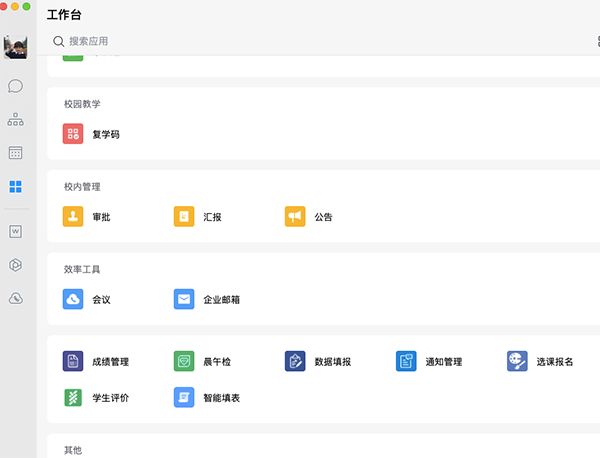Click the 复学码 label
The height and width of the screenshot is (458, 600).
click(x=106, y=134)
